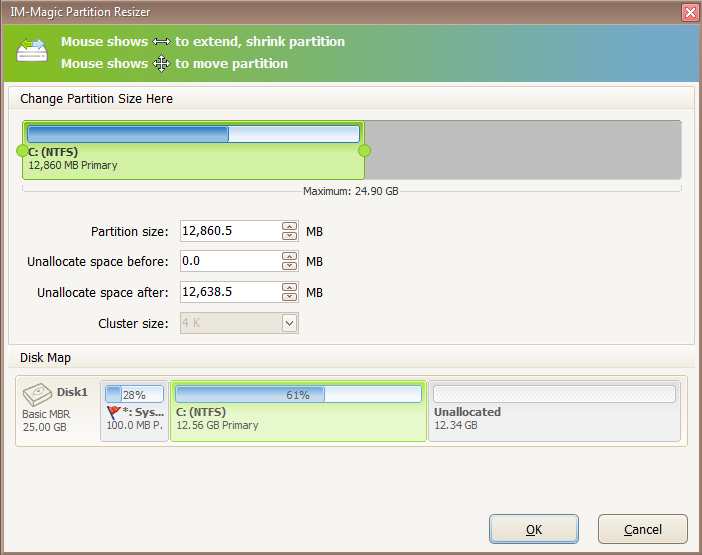Select C: (NTFS) 12.56 GB in Disk Map
The height and width of the screenshot is (555, 702).
tap(298, 411)
